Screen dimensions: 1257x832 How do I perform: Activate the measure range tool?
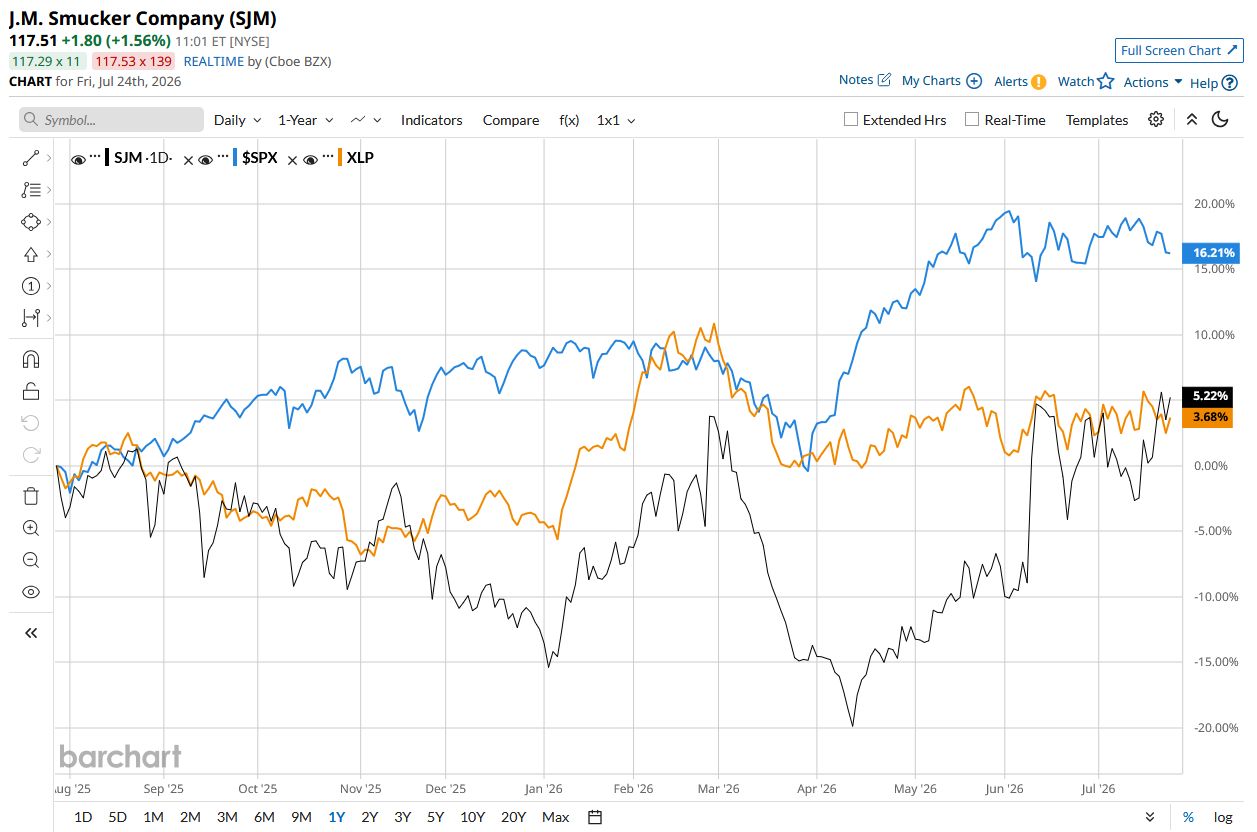[30, 318]
